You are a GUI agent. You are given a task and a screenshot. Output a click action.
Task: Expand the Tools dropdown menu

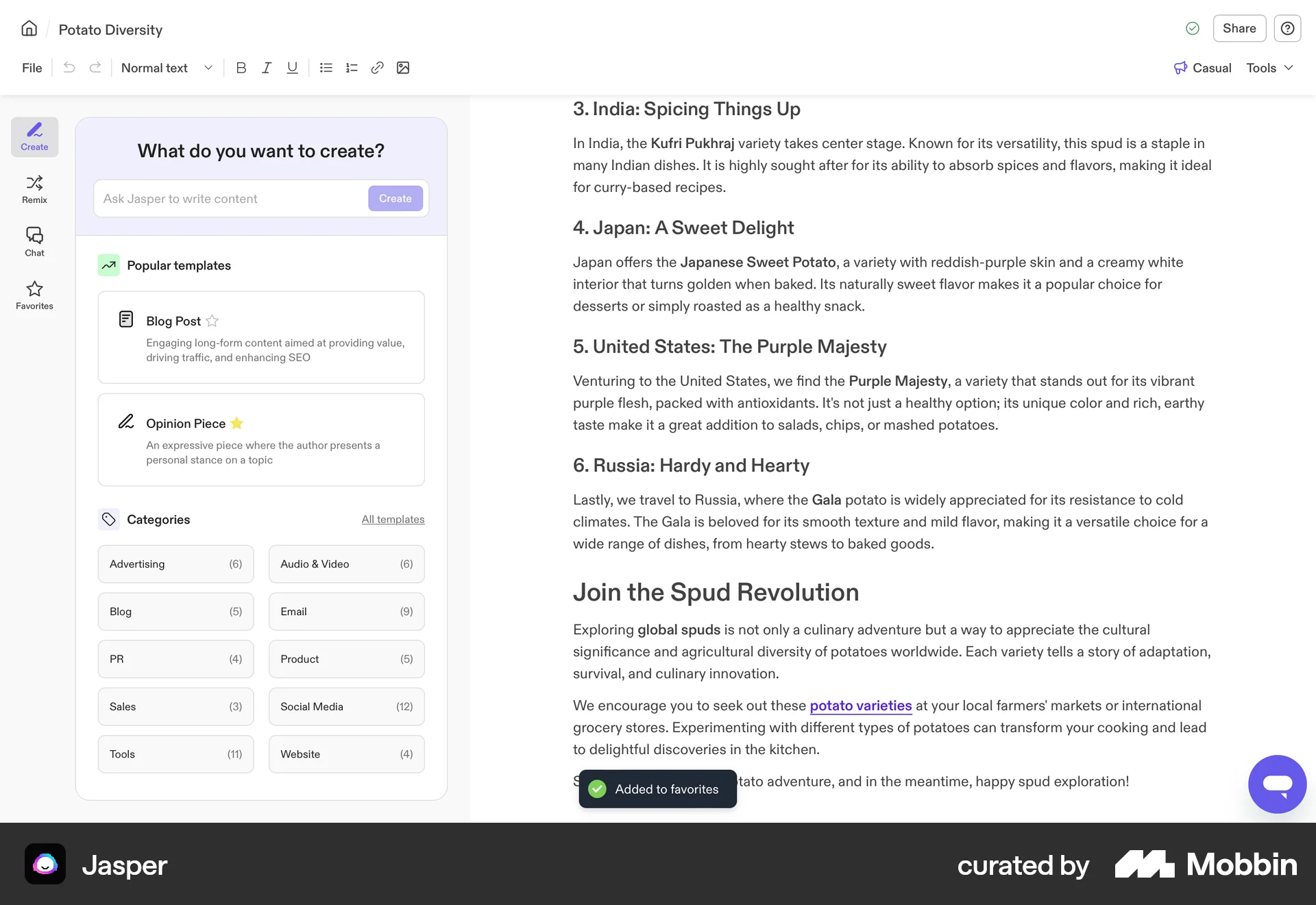click(1269, 68)
